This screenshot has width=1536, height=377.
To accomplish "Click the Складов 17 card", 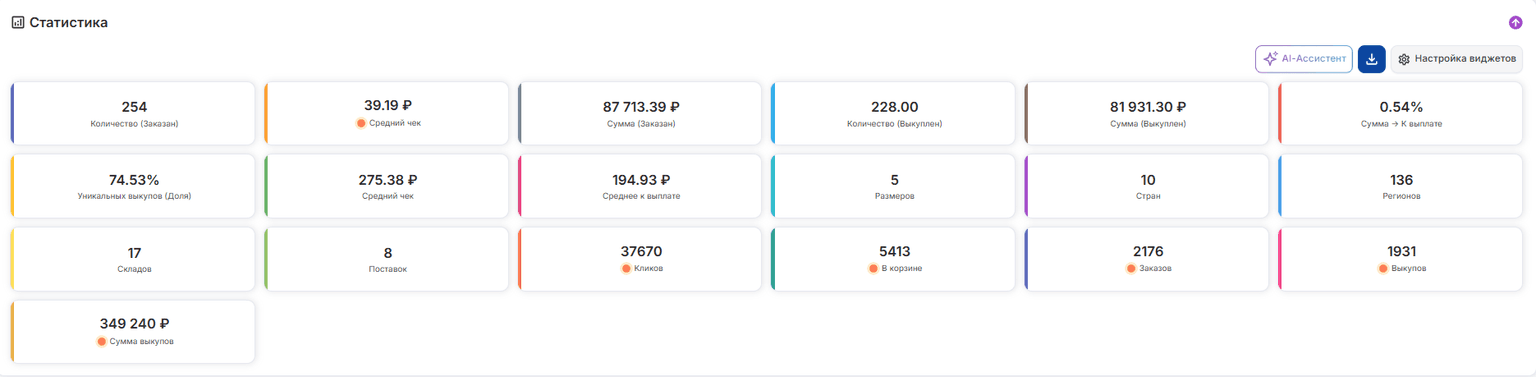I will coord(133,259).
